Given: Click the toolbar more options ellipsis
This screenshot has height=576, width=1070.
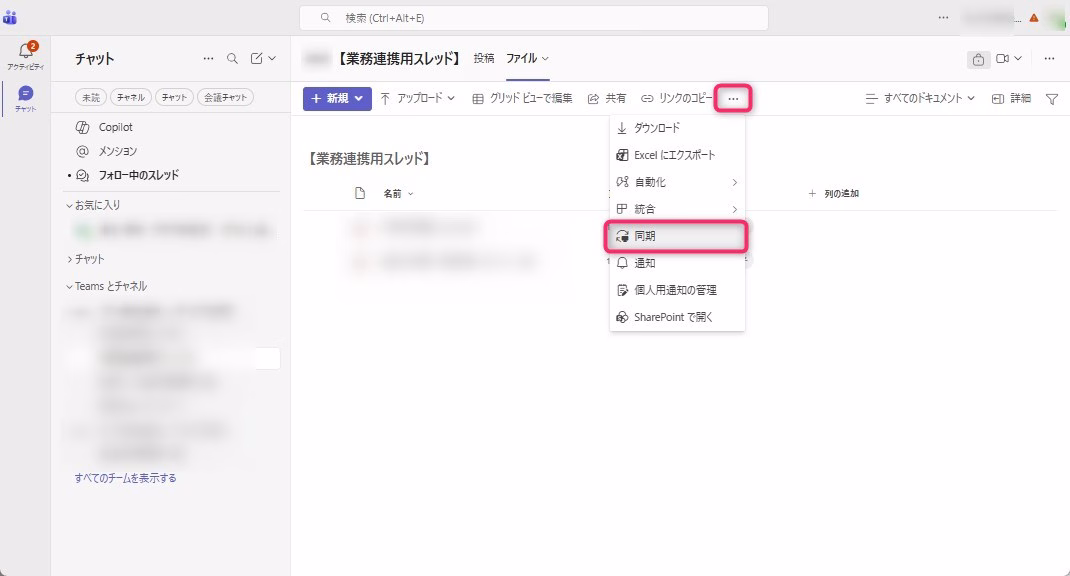Looking at the screenshot, I should 733,98.
